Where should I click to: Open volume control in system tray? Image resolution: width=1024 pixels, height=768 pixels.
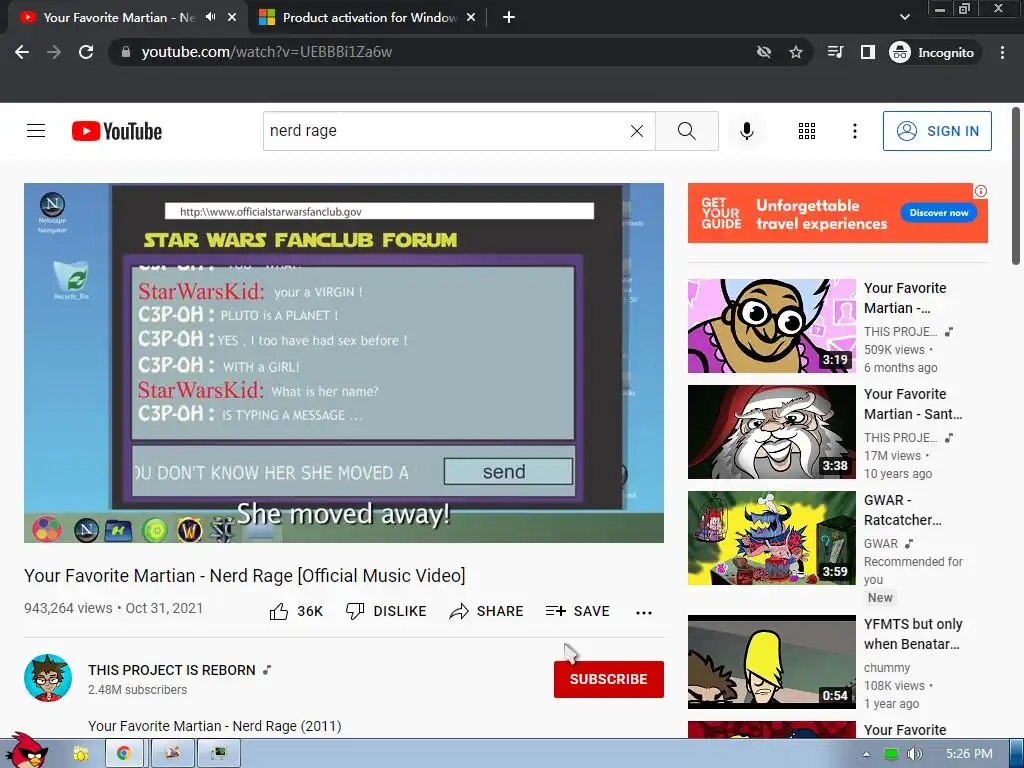[914, 754]
